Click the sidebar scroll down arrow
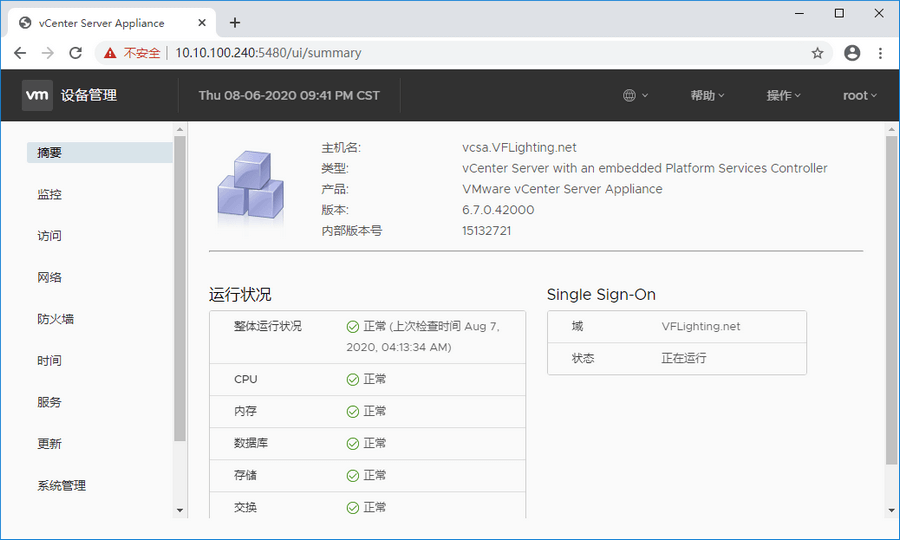 180,510
